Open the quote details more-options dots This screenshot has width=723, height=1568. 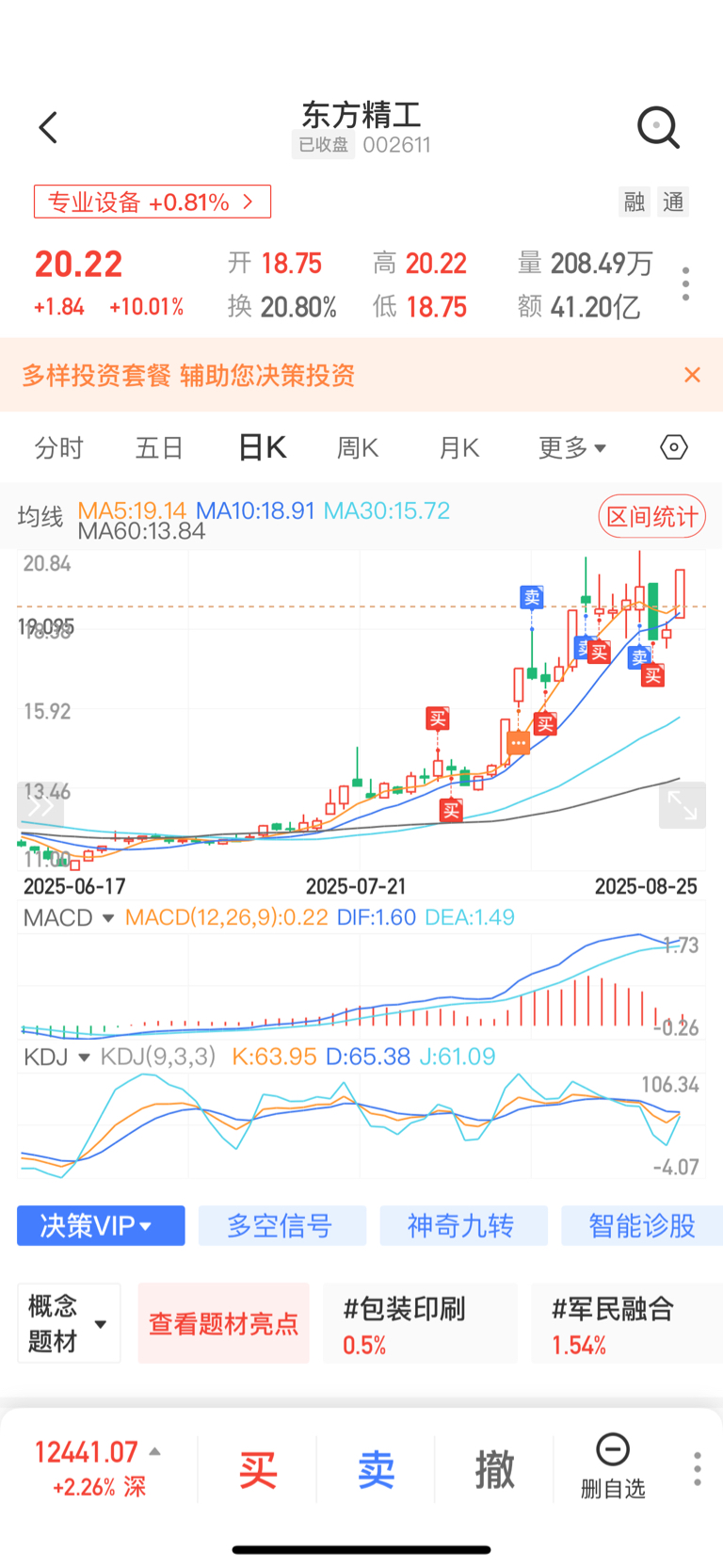(x=685, y=283)
